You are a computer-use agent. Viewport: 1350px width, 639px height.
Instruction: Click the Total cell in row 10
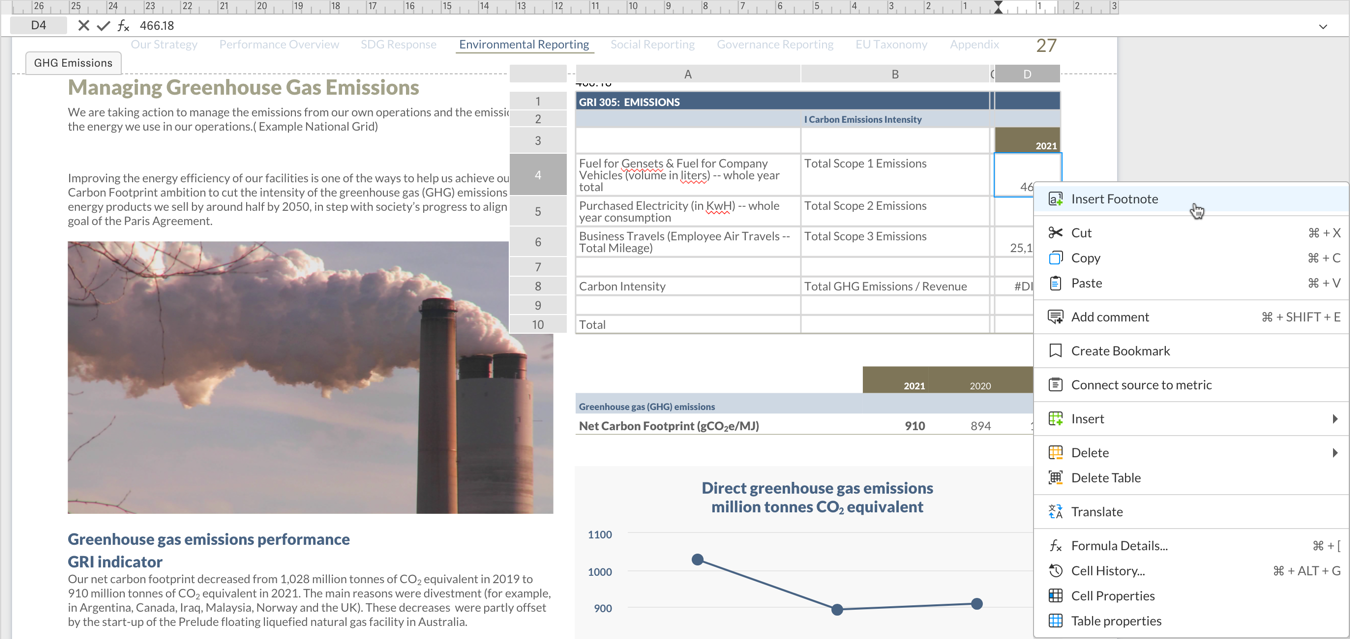point(688,325)
